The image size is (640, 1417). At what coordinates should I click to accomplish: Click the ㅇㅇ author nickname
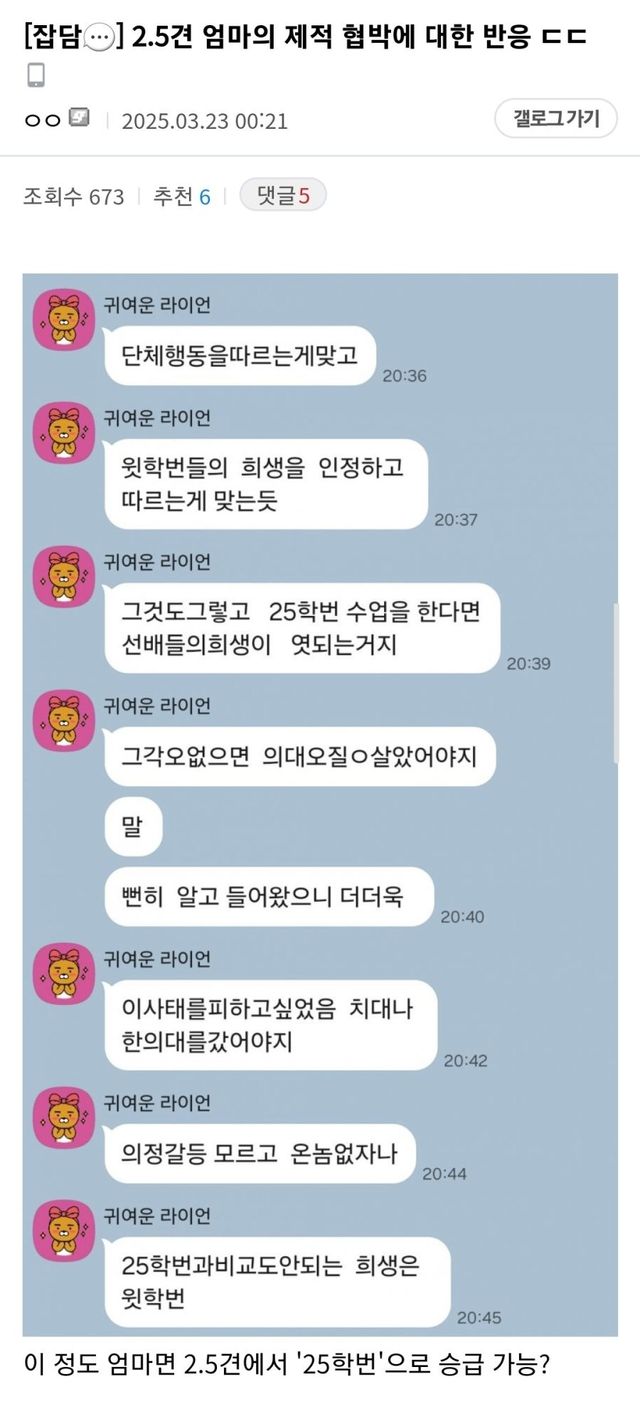43,119
